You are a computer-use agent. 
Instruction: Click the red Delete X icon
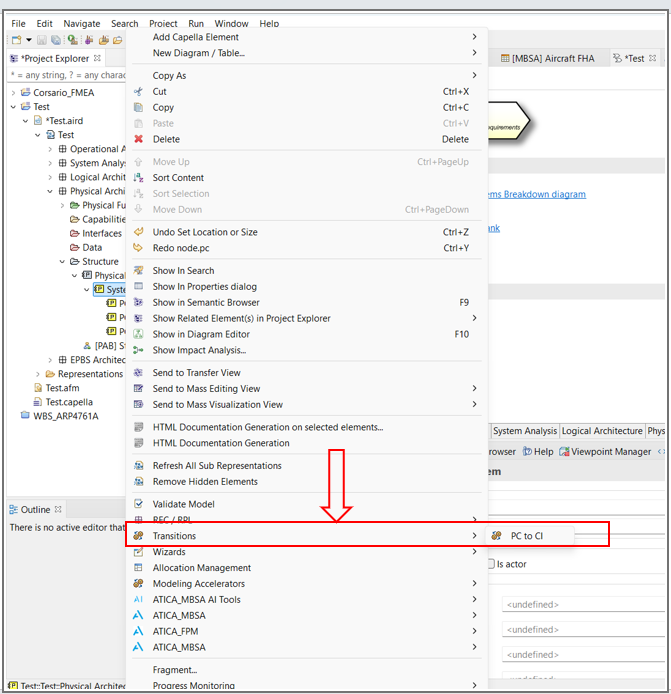click(139, 139)
